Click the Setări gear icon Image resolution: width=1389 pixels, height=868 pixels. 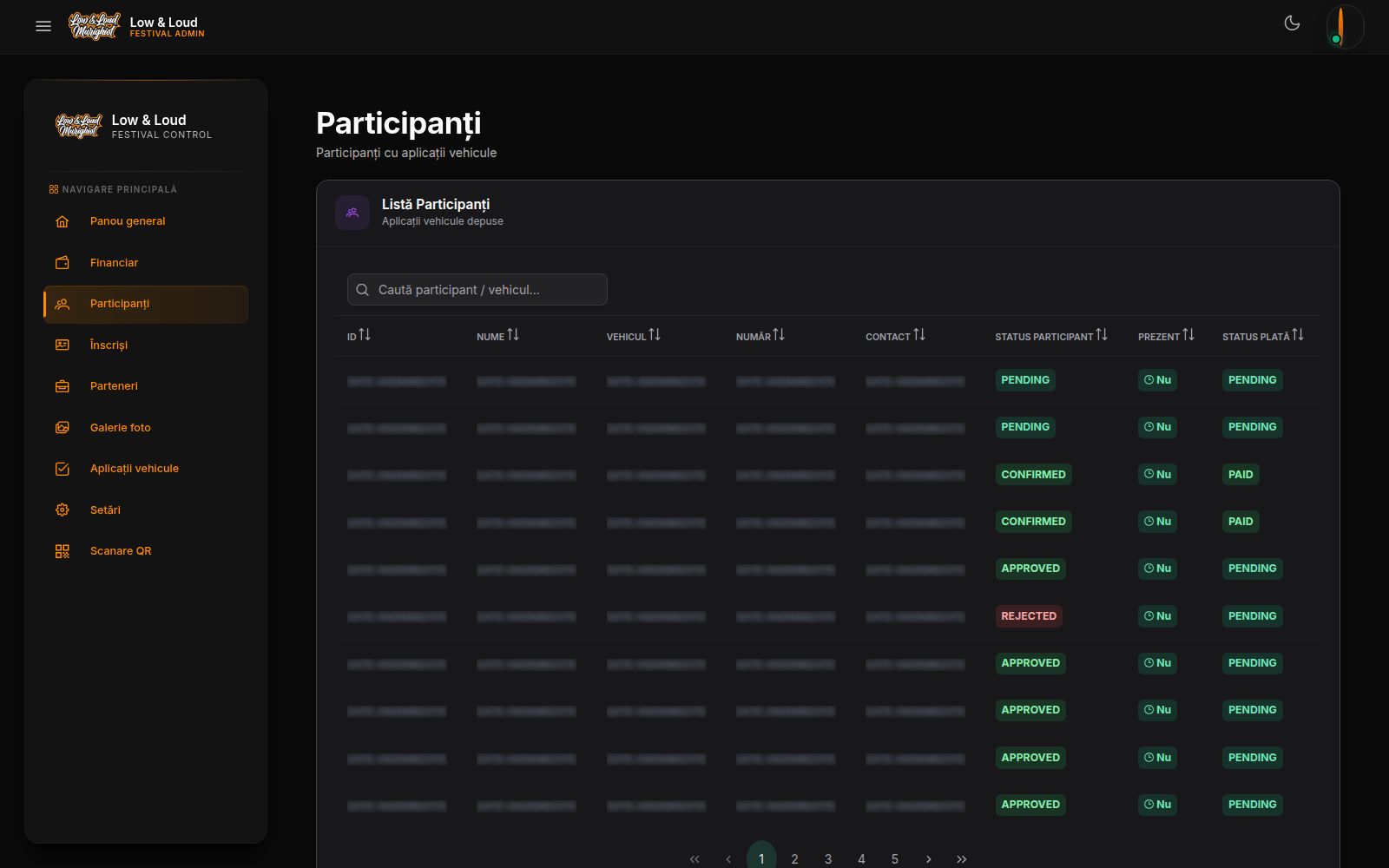pos(63,510)
